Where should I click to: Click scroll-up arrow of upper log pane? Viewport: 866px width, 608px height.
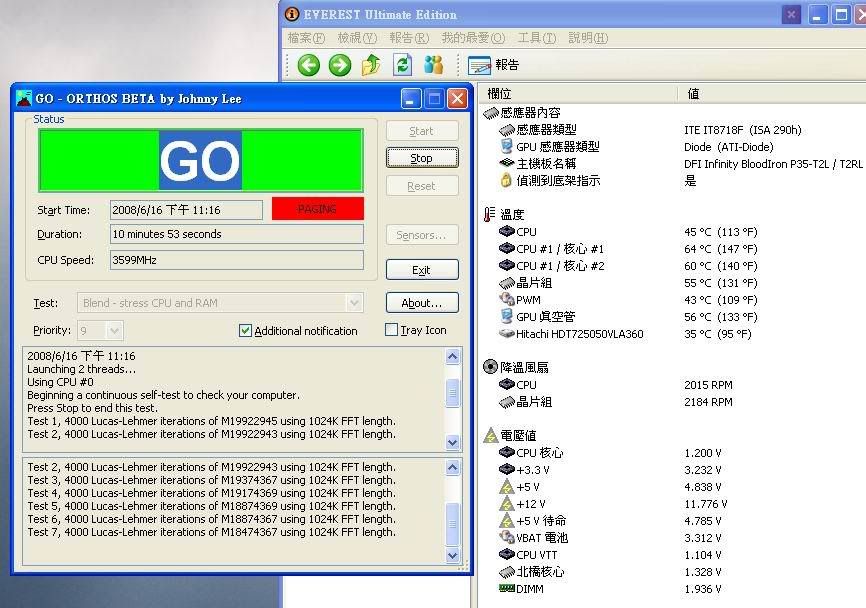tap(452, 357)
